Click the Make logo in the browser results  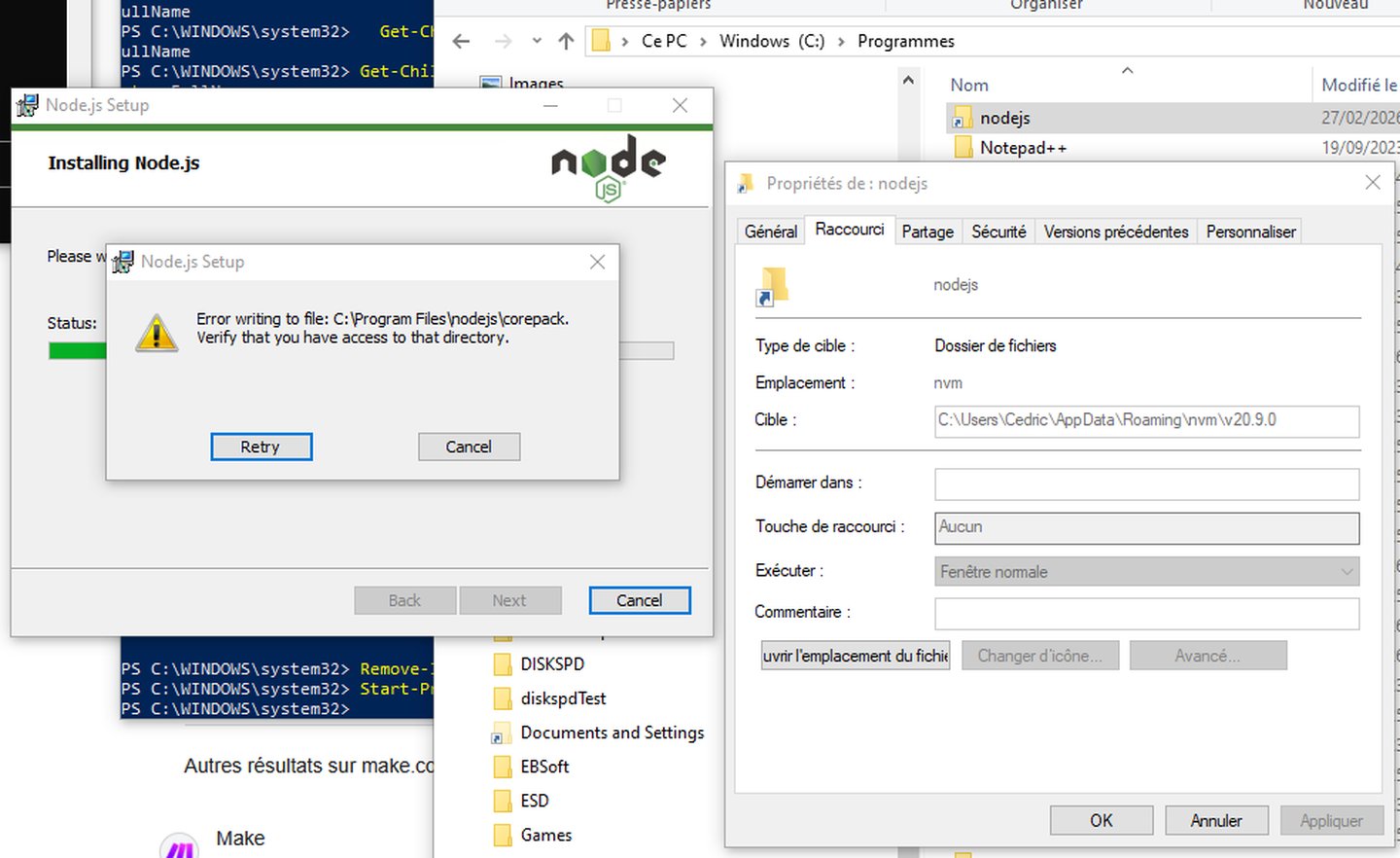pos(180,845)
